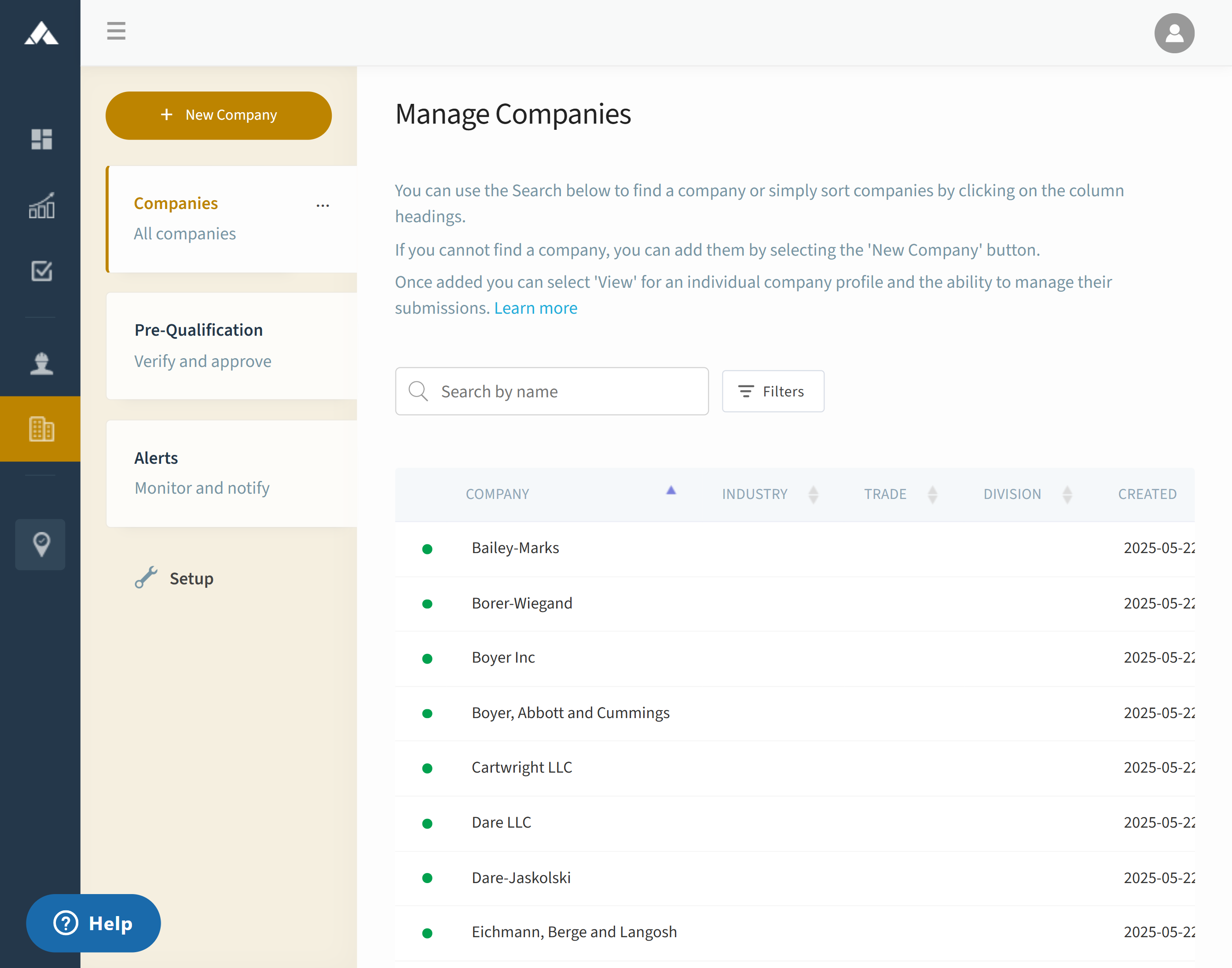The image size is (1232, 968).
Task: Click status dot for Eichmann, Berge and Langosh
Action: click(x=427, y=933)
